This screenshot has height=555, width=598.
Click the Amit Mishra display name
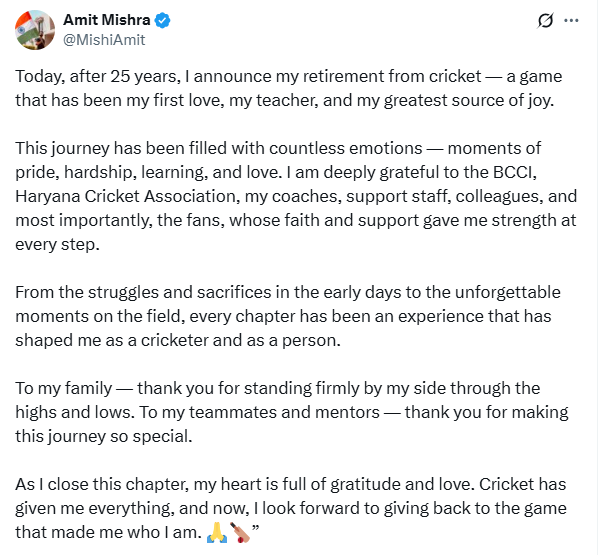pyautogui.click(x=107, y=20)
